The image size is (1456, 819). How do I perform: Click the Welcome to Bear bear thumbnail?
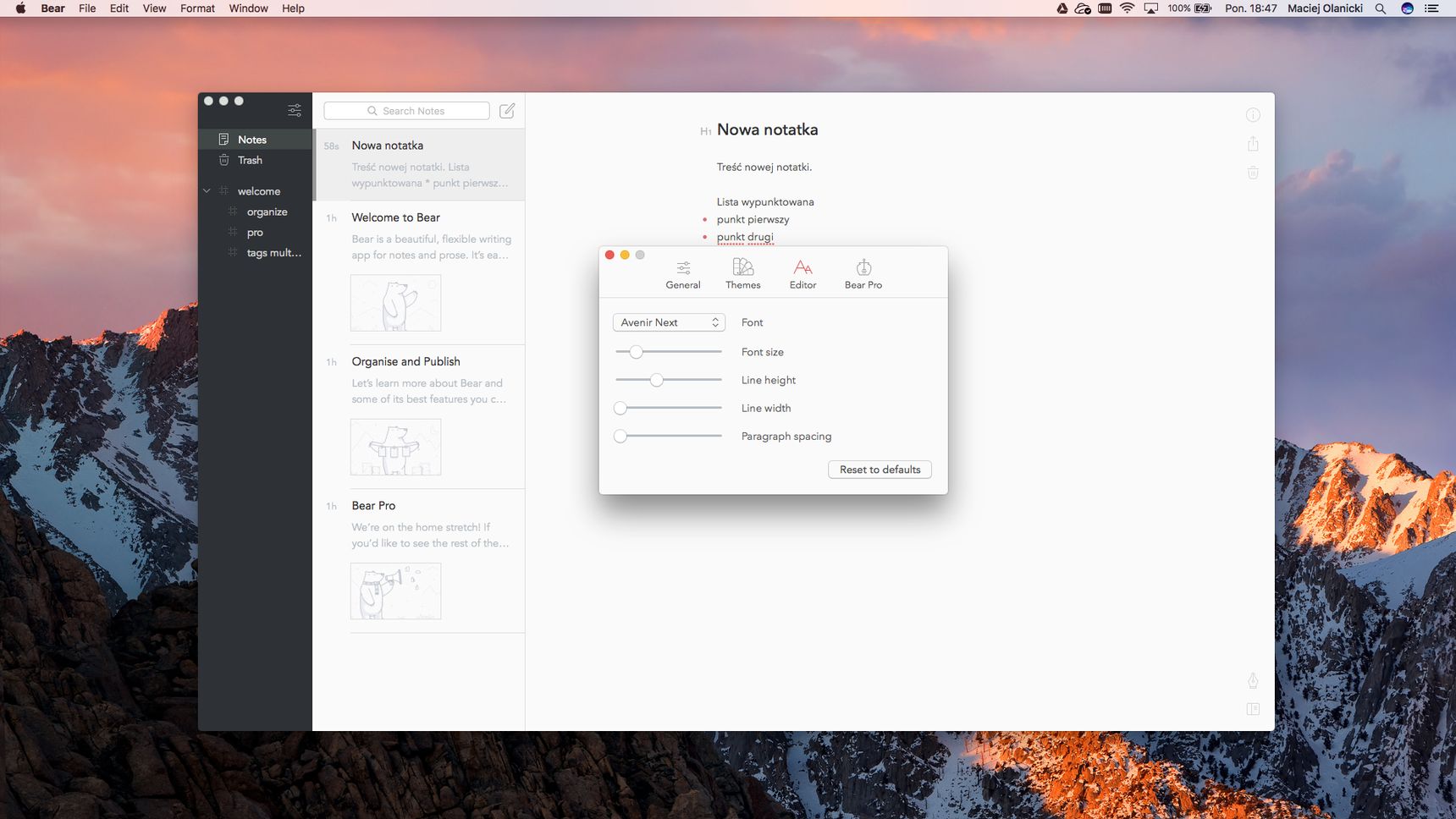pyautogui.click(x=395, y=303)
